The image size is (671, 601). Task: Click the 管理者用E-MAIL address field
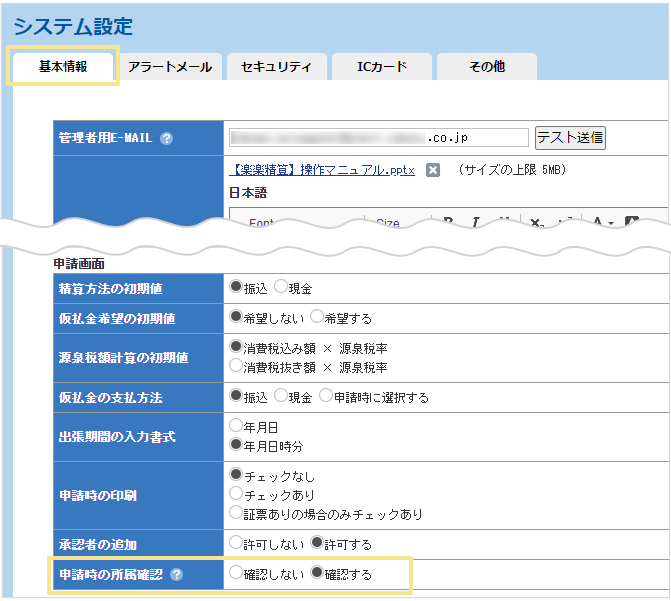coord(378,137)
